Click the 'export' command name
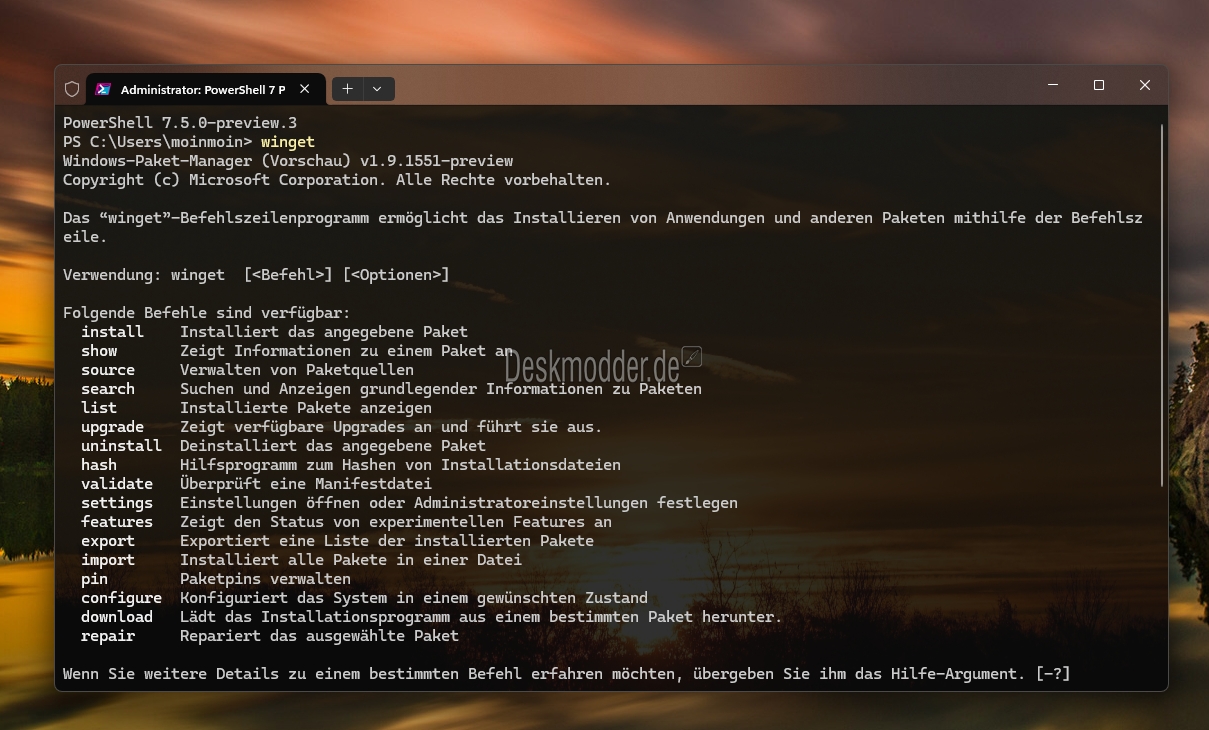 coord(108,541)
